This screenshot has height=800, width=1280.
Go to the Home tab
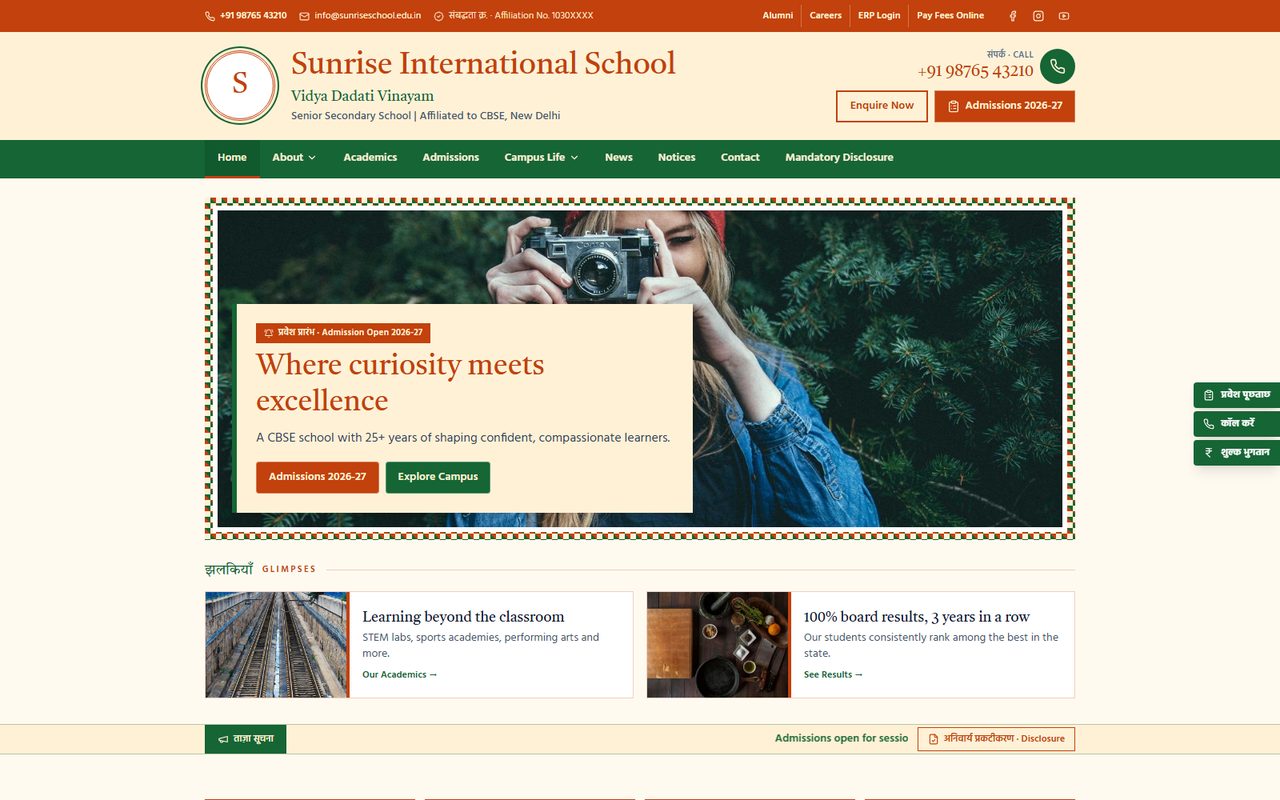[232, 158]
